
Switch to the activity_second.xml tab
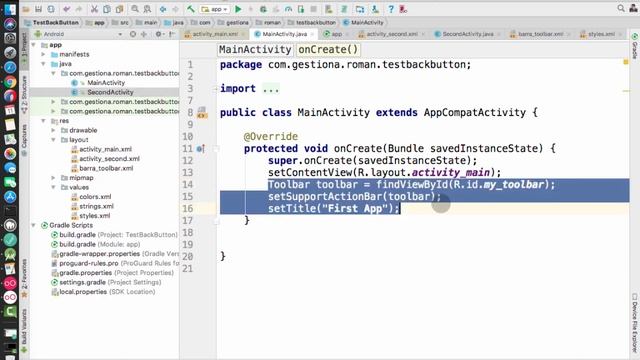click(391, 34)
